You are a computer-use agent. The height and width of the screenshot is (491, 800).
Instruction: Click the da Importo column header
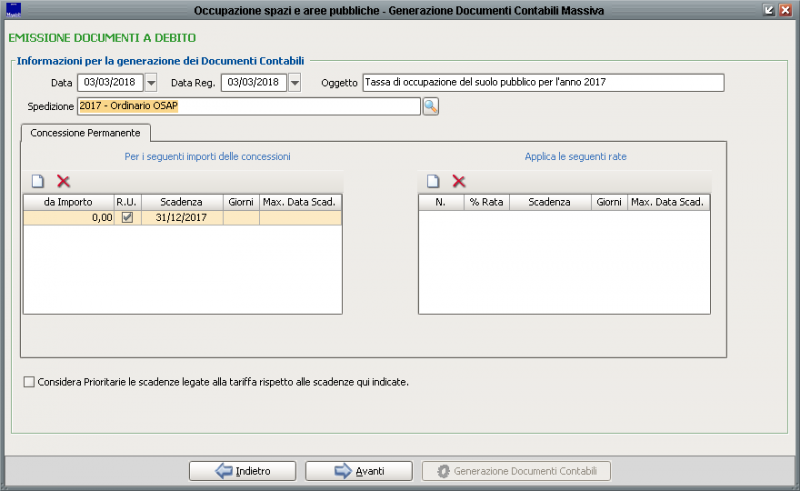(68, 202)
